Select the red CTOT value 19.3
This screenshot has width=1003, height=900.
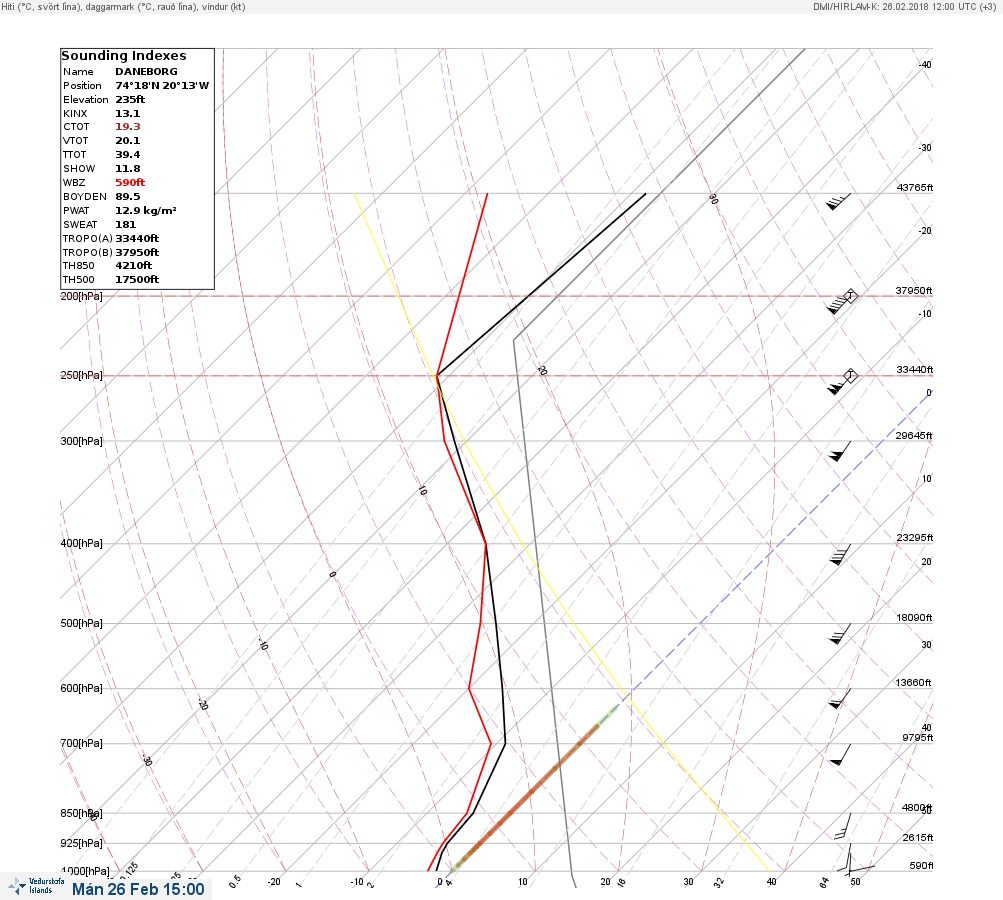127,127
